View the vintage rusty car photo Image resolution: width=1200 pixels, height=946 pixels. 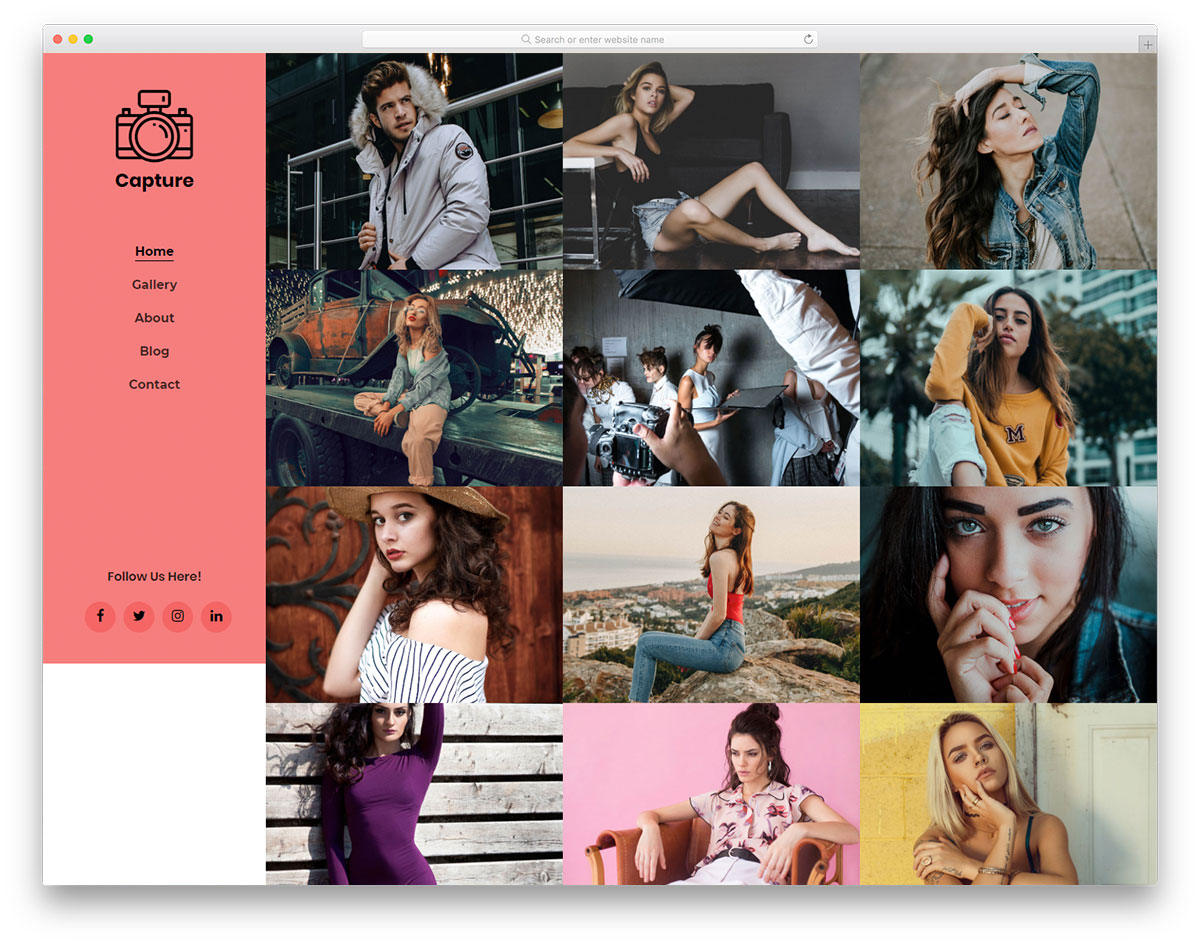[x=414, y=377]
